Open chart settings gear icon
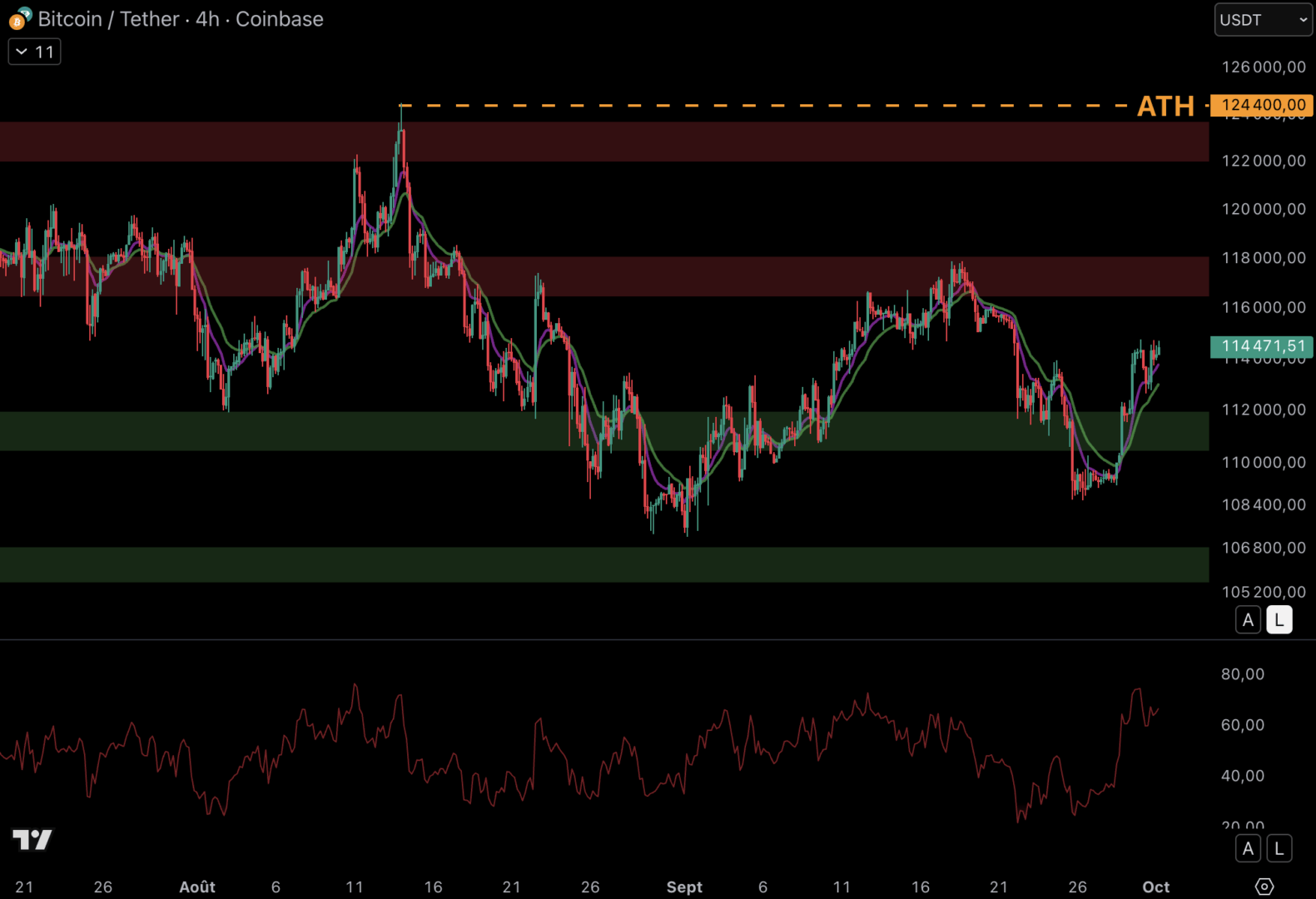The height and width of the screenshot is (899, 1316). [1264, 887]
